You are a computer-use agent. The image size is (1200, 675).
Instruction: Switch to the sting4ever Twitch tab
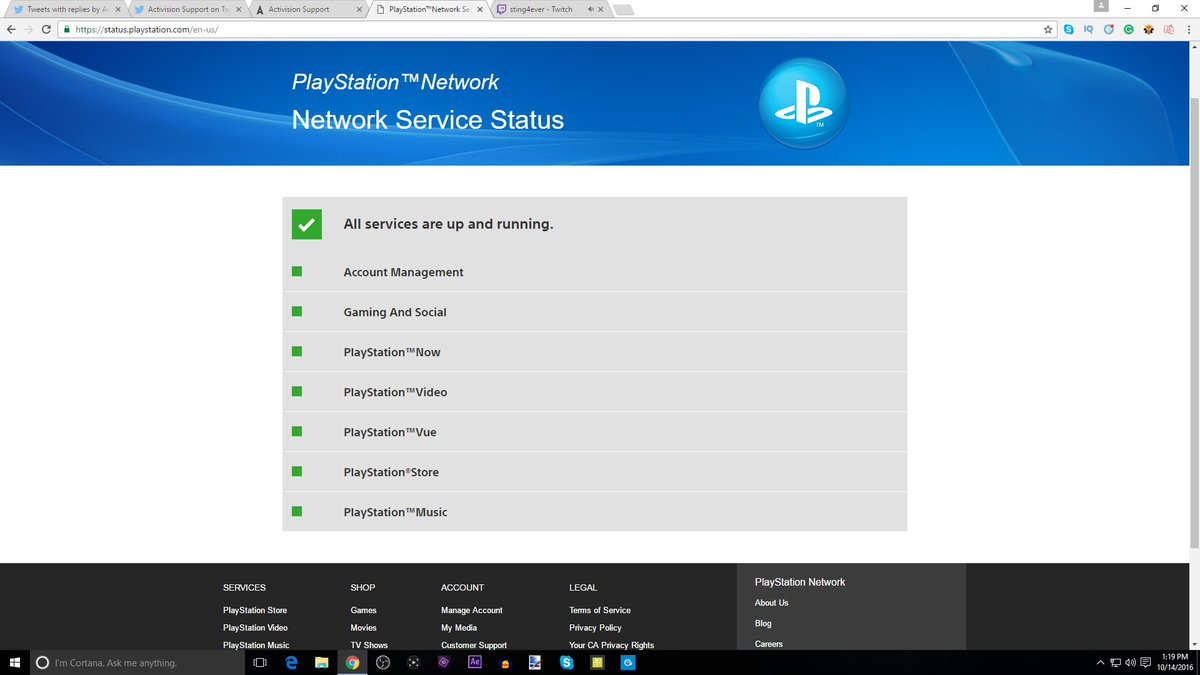[x=549, y=9]
